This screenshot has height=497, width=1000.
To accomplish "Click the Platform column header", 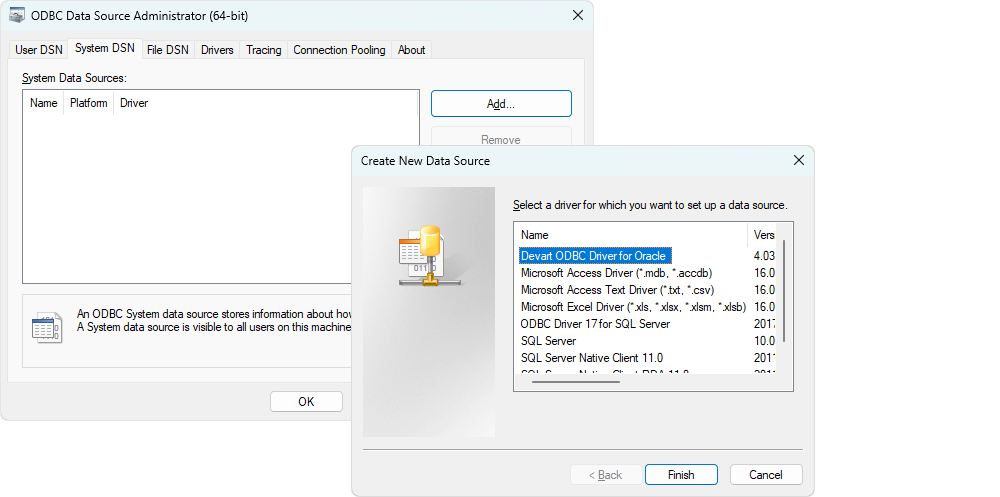I will pos(89,103).
